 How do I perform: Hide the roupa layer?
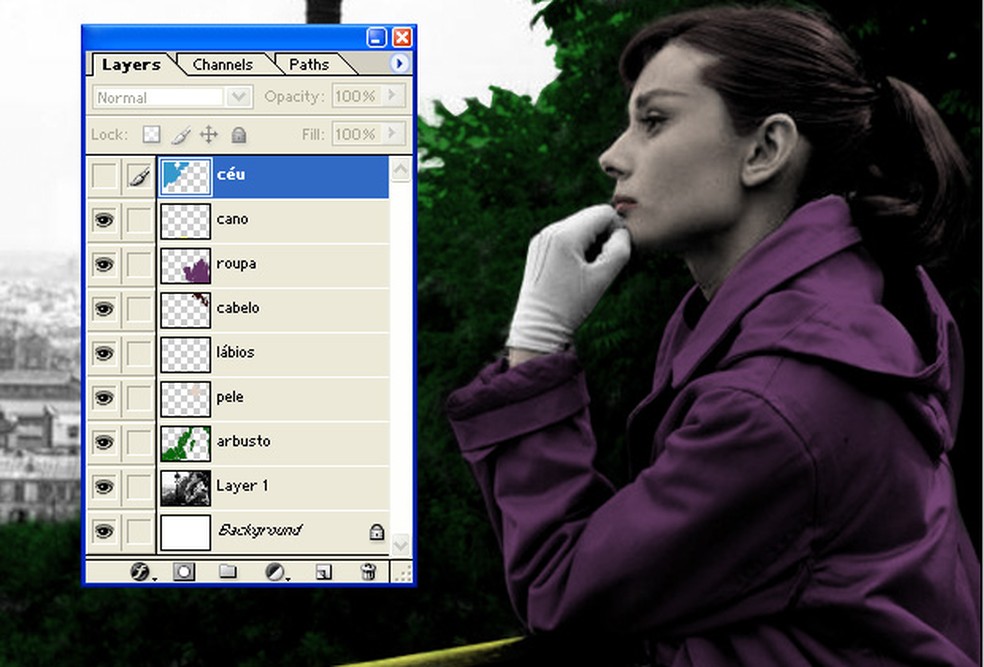coord(104,265)
